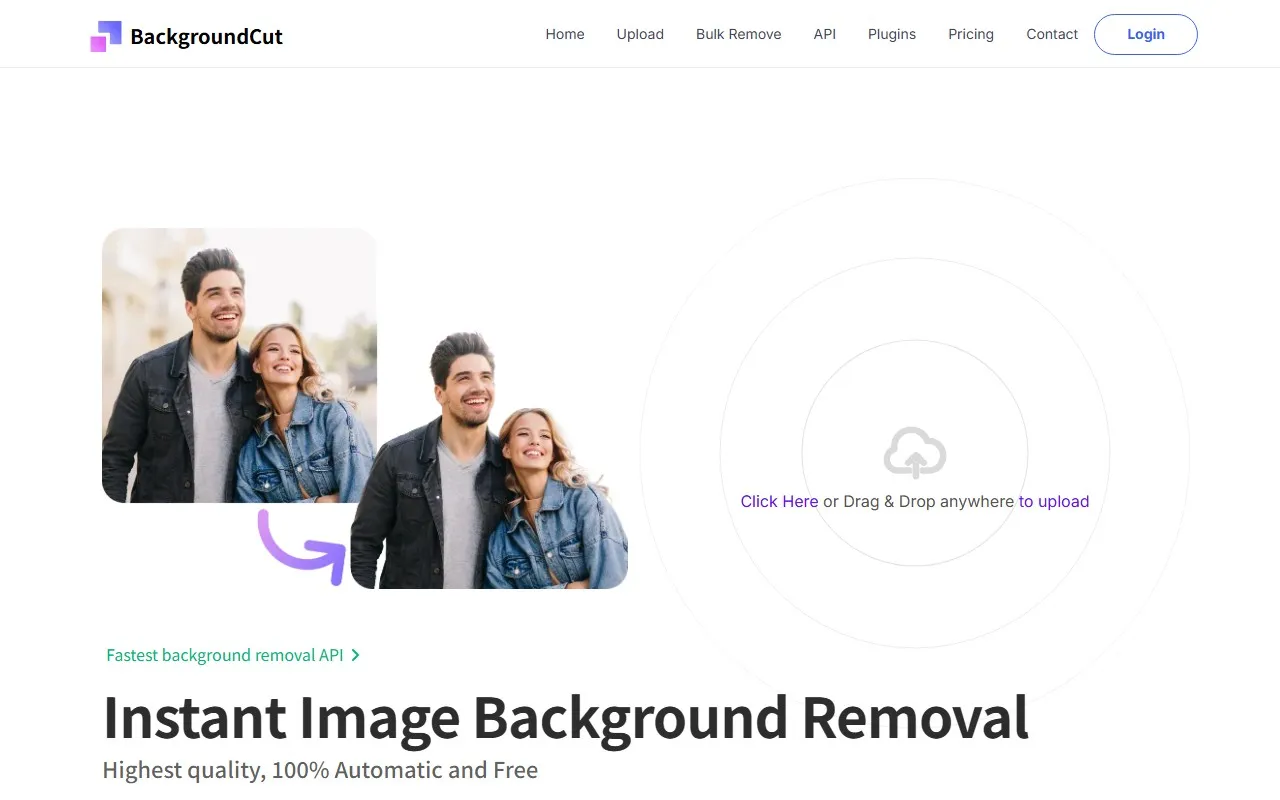Open the Home page from navigation

(565, 34)
